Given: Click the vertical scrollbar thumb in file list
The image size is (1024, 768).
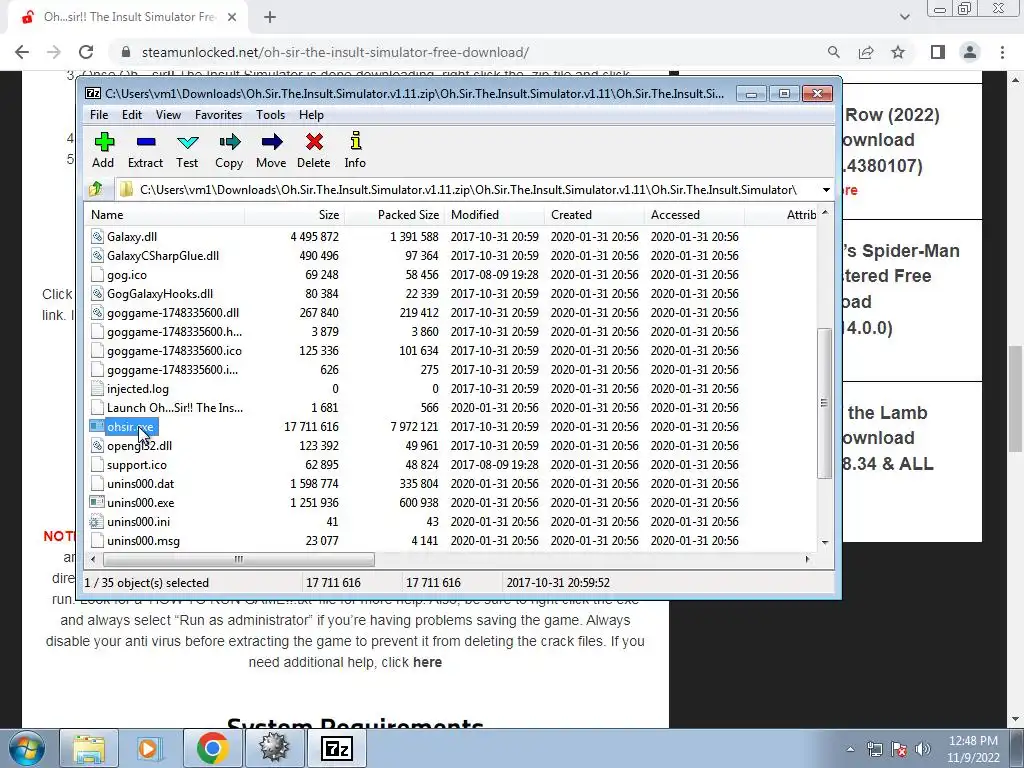Looking at the screenshot, I should [x=825, y=403].
